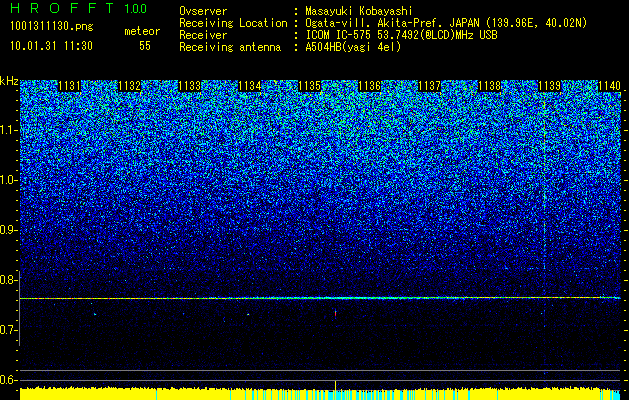Screen dimensions: 629x400
Task: Click the HROFFT 1.0.0 title text
Action: click(79, 8)
